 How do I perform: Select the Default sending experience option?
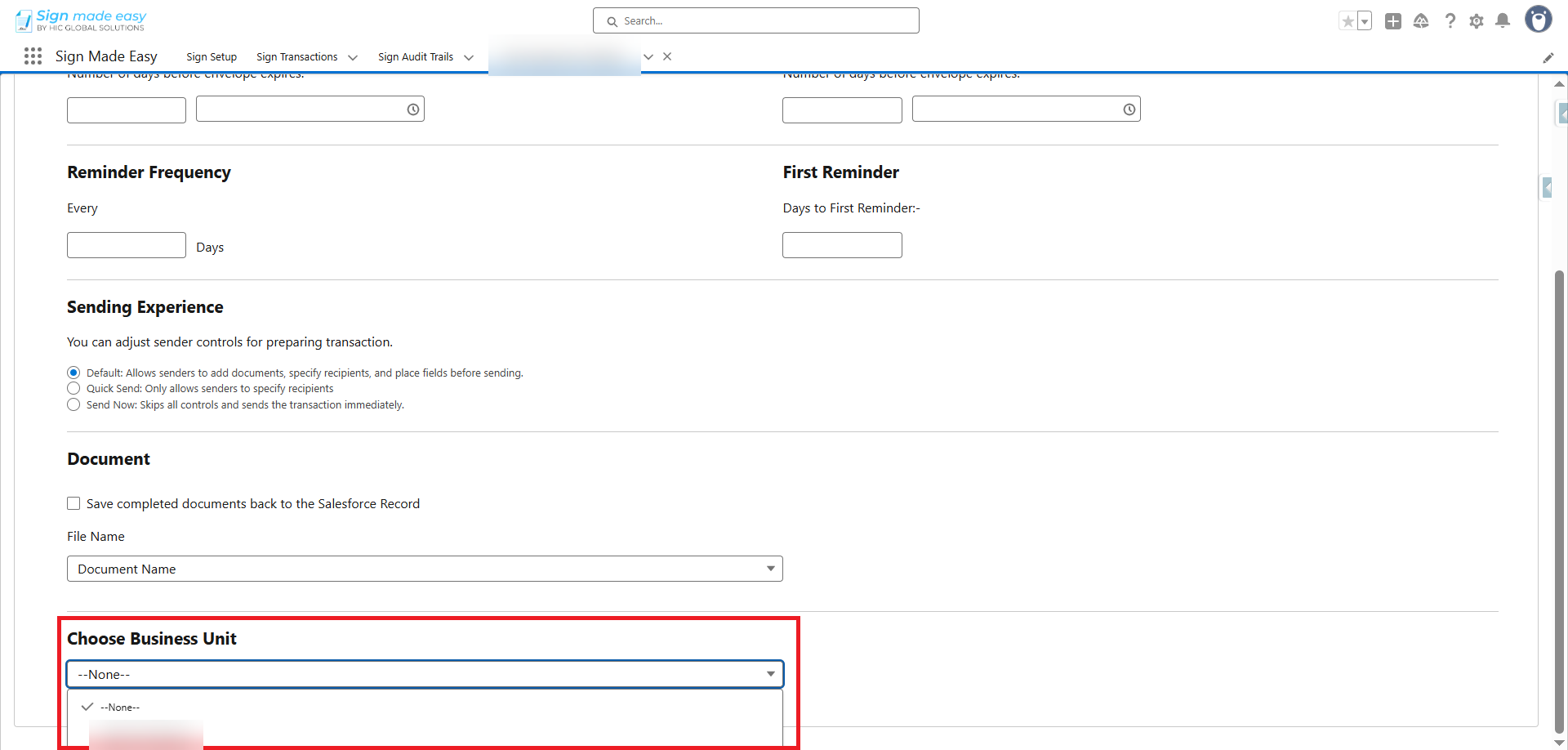pos(73,373)
